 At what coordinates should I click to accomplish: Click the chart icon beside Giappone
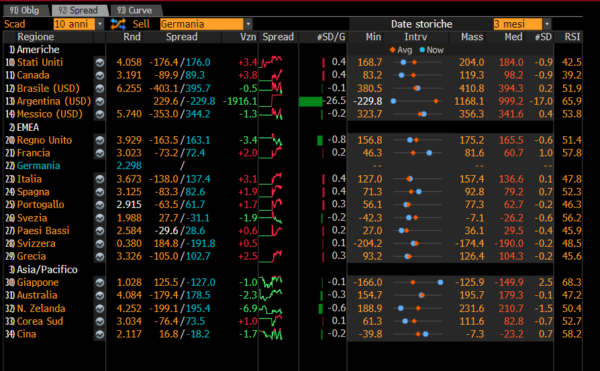pyautogui.click(x=99, y=283)
